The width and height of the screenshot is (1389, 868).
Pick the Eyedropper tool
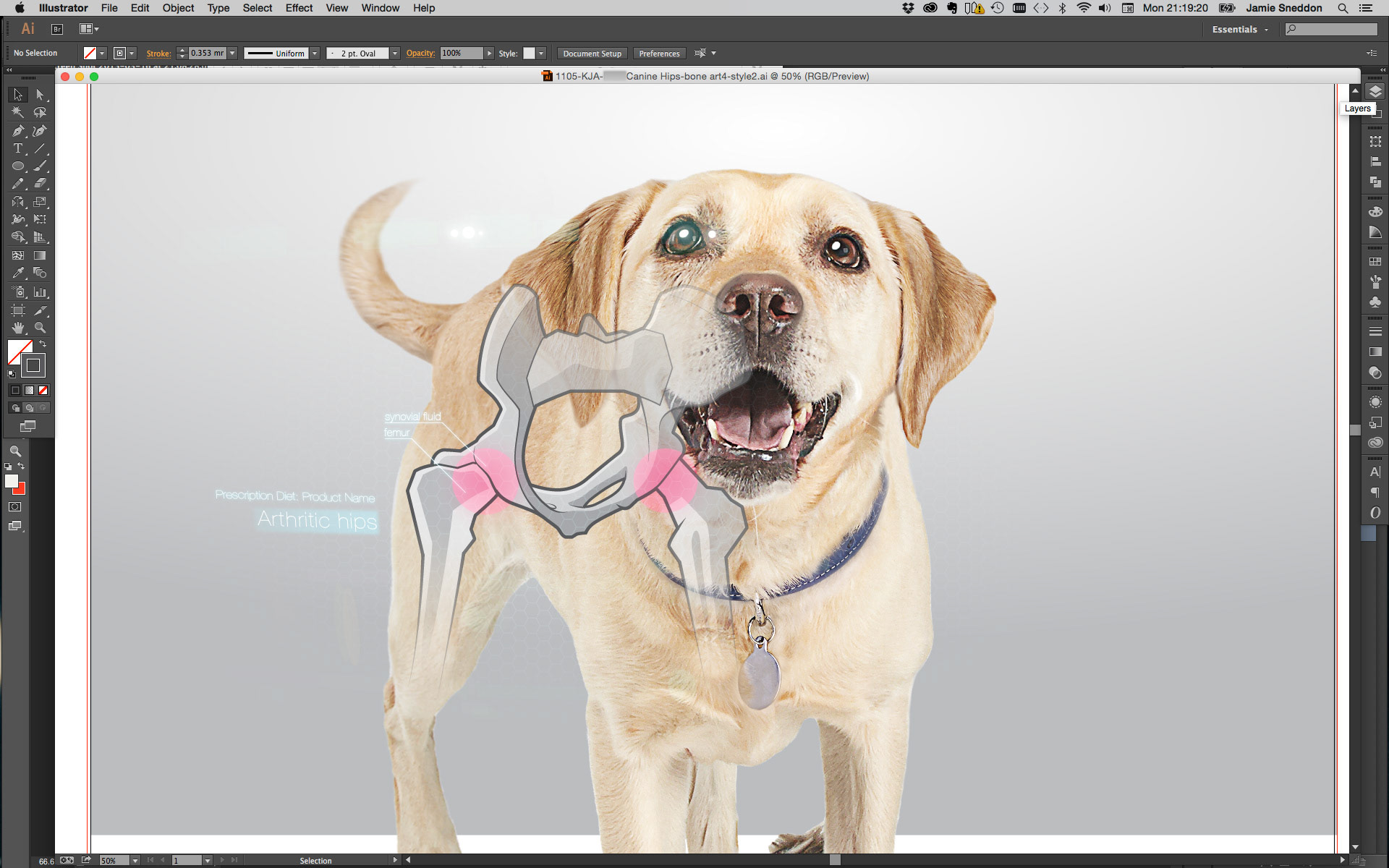(17, 273)
